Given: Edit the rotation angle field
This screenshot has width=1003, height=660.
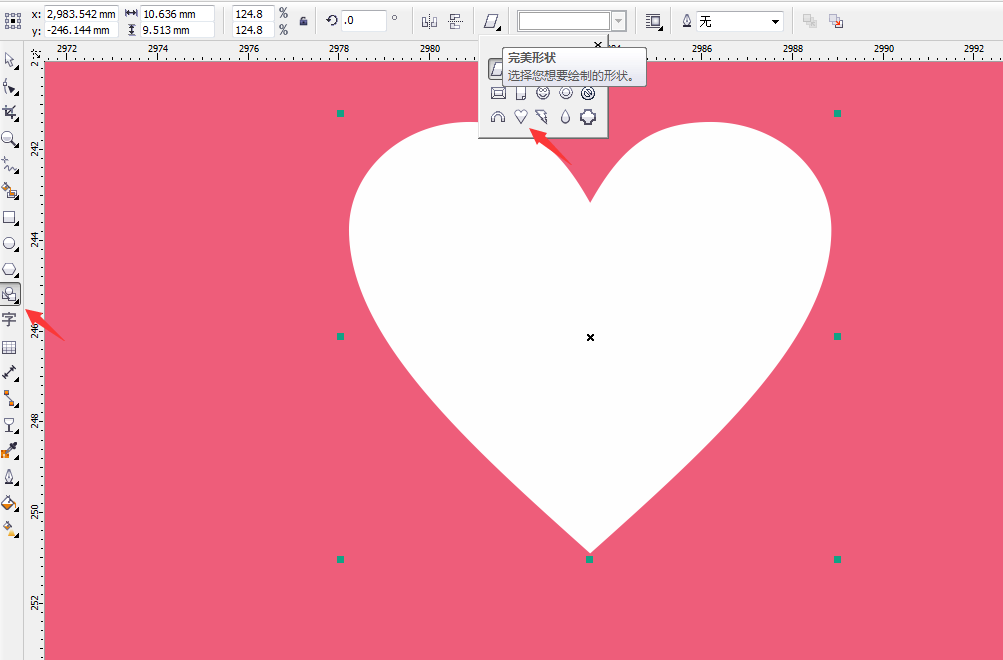Looking at the screenshot, I should pyautogui.click(x=363, y=20).
